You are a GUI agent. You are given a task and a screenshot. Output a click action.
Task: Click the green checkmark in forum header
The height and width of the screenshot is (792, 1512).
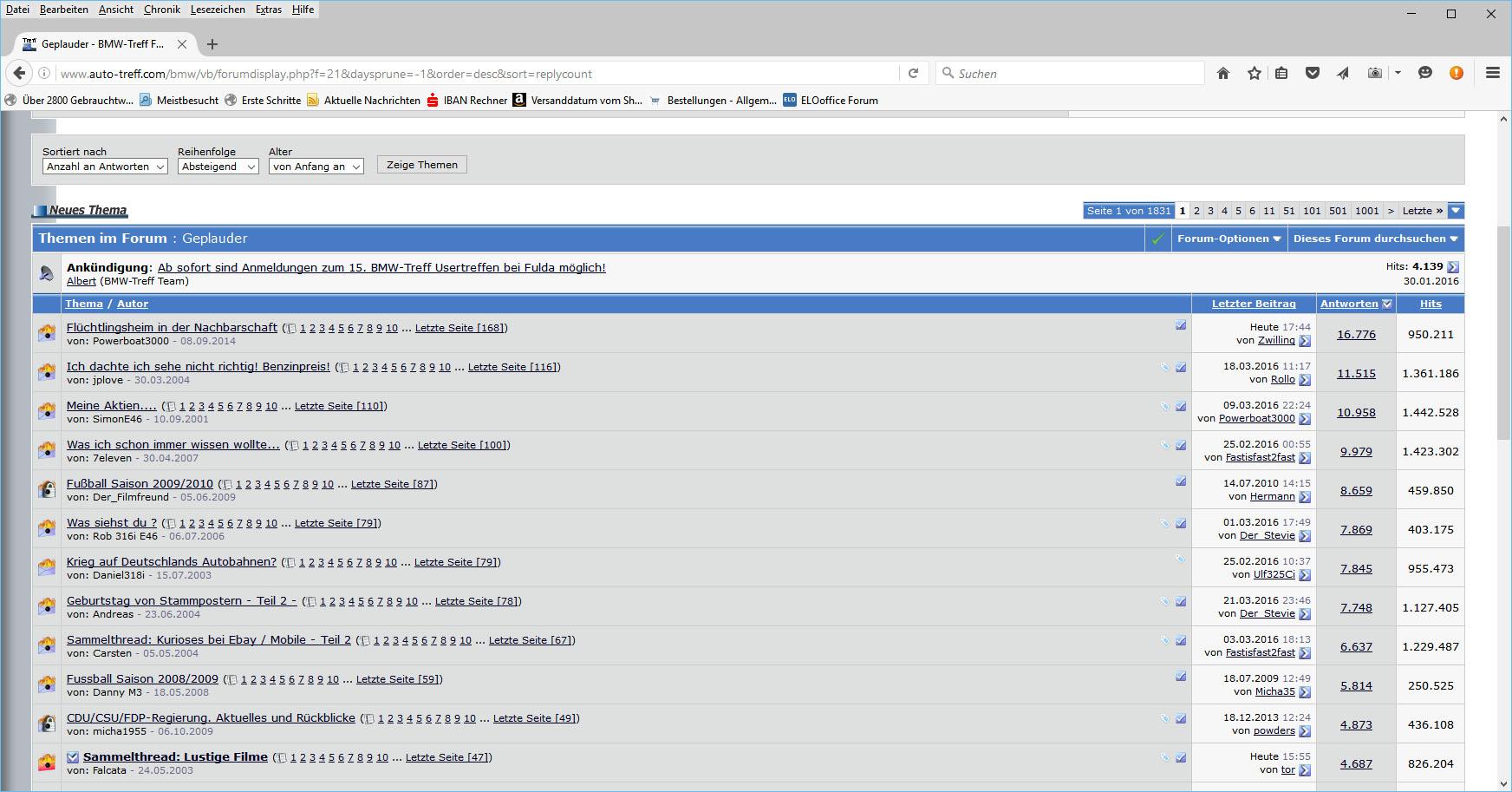[1157, 239]
